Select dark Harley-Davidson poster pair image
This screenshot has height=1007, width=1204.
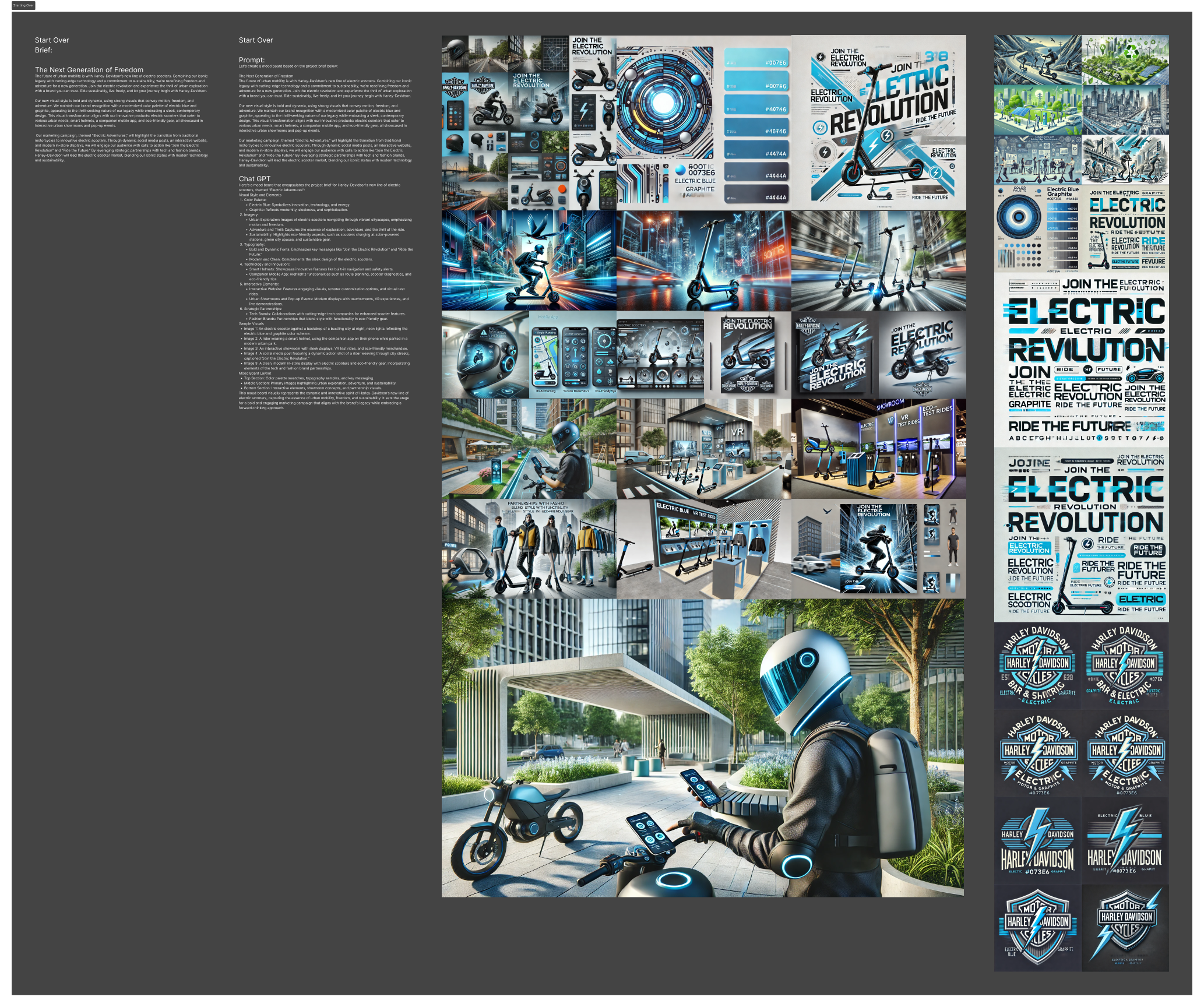point(878,355)
